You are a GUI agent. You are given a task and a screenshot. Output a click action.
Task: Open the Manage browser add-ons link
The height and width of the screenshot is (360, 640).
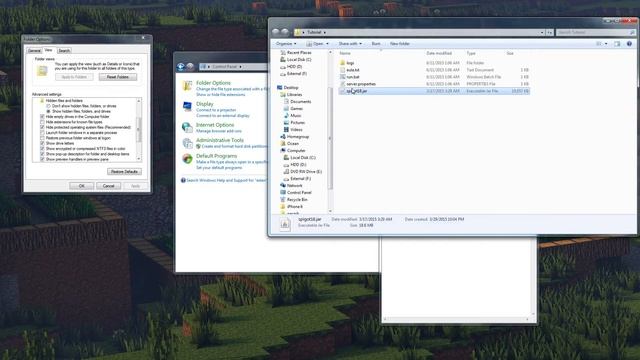coord(219,131)
